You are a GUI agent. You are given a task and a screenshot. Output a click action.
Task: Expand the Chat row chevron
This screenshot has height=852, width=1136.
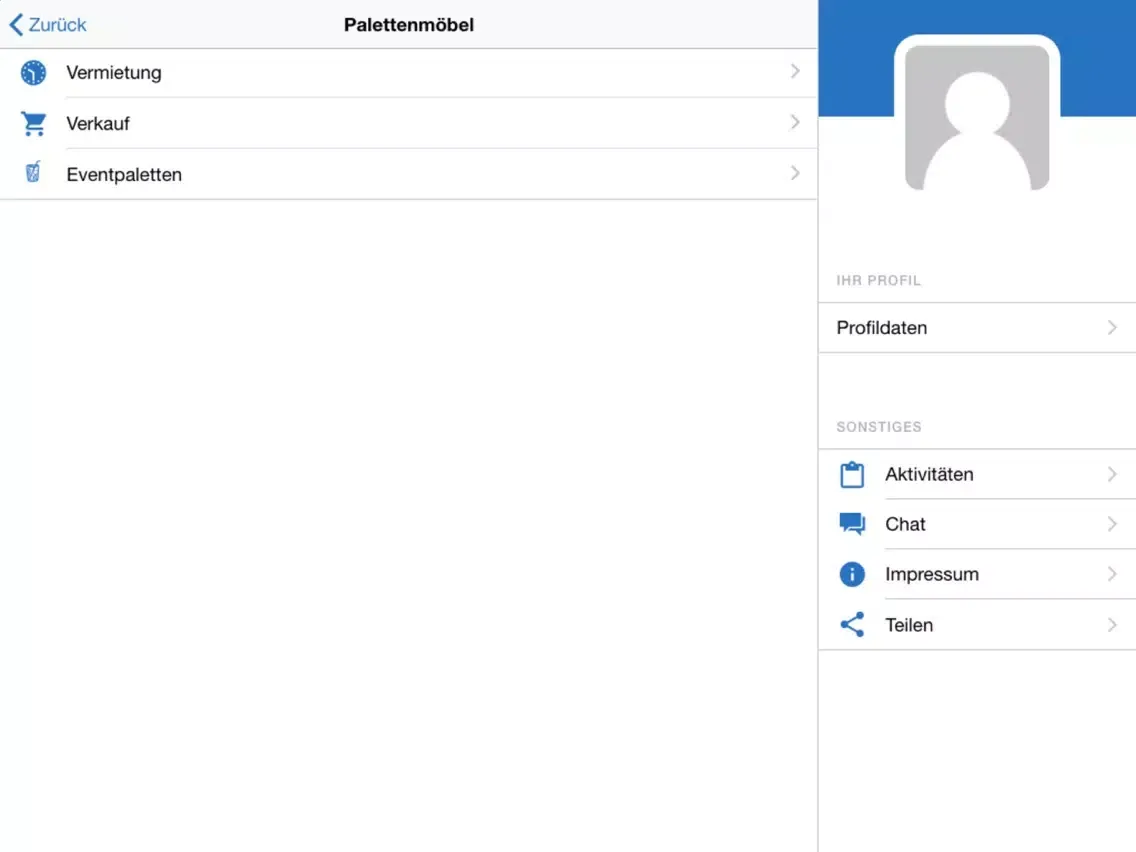pos(1112,524)
